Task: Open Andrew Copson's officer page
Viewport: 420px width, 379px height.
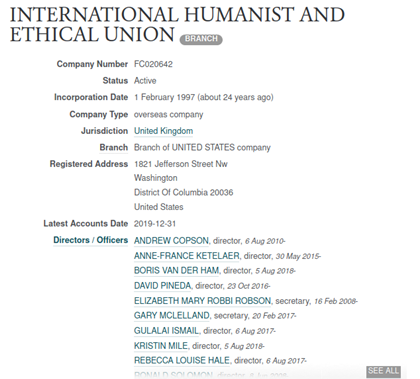Action: [171, 241]
